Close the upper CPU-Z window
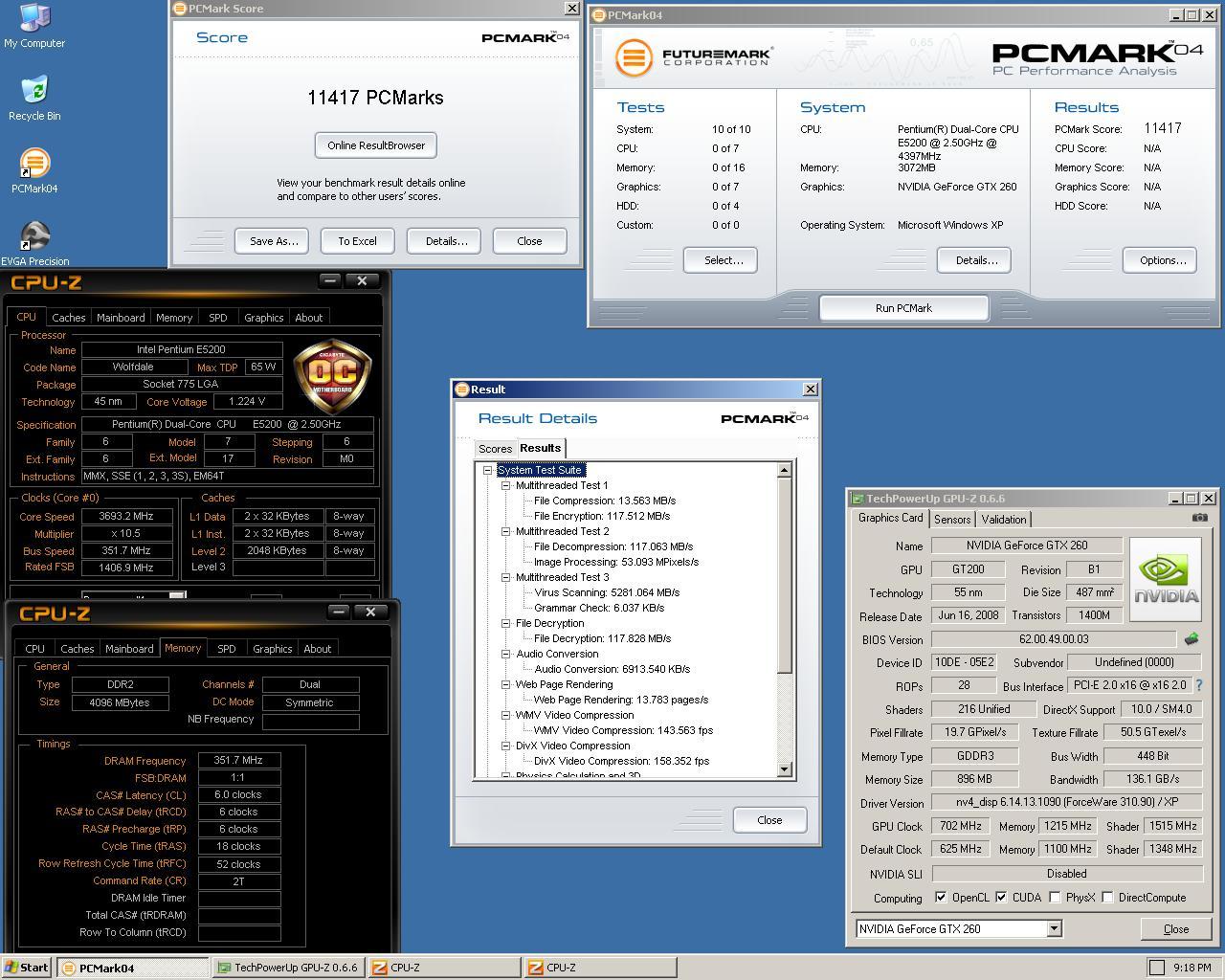Image resolution: width=1225 pixels, height=980 pixels. pyautogui.click(x=363, y=280)
